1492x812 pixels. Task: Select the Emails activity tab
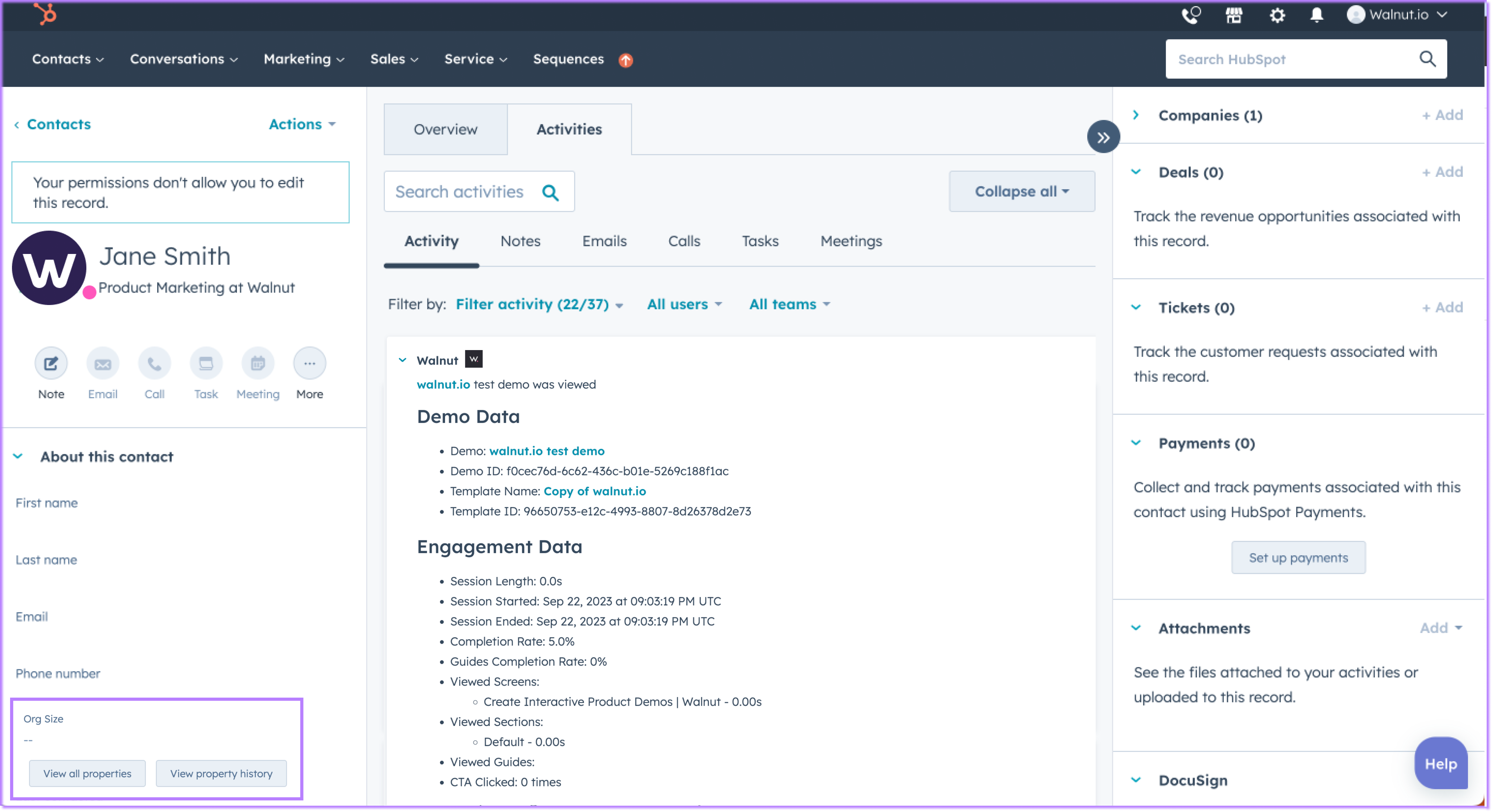604,241
